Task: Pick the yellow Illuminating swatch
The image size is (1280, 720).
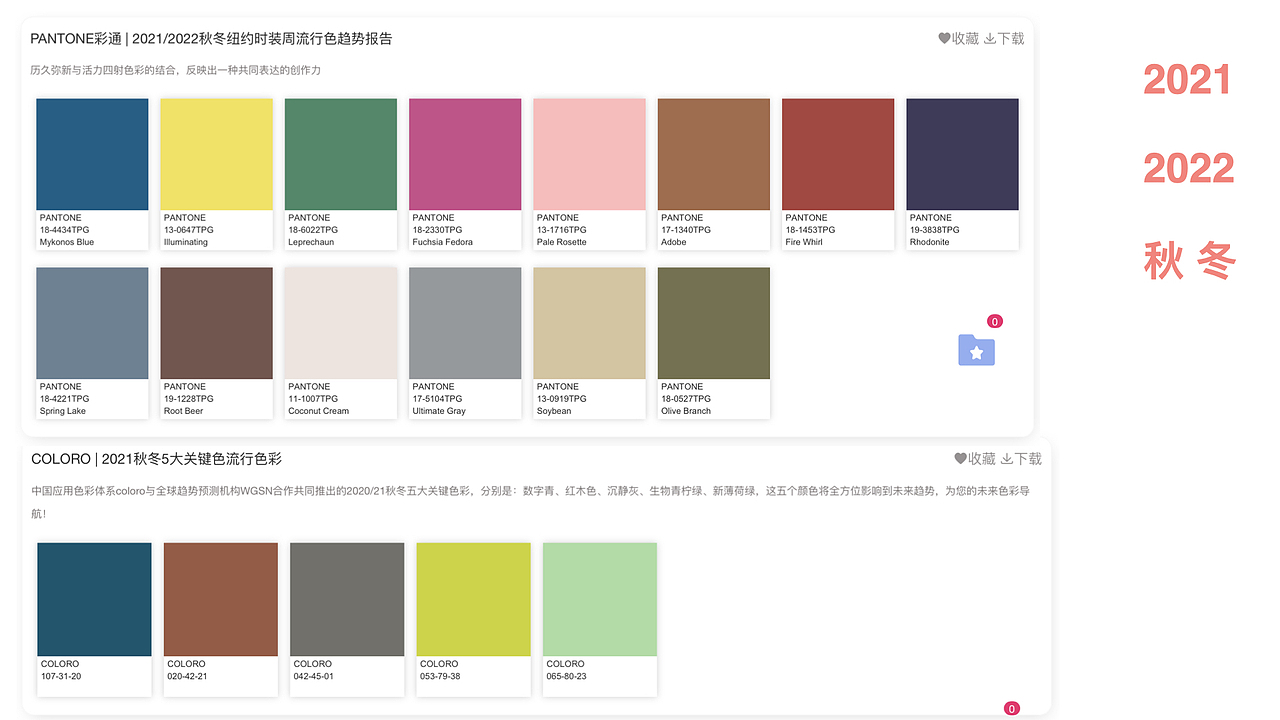Action: (x=216, y=154)
